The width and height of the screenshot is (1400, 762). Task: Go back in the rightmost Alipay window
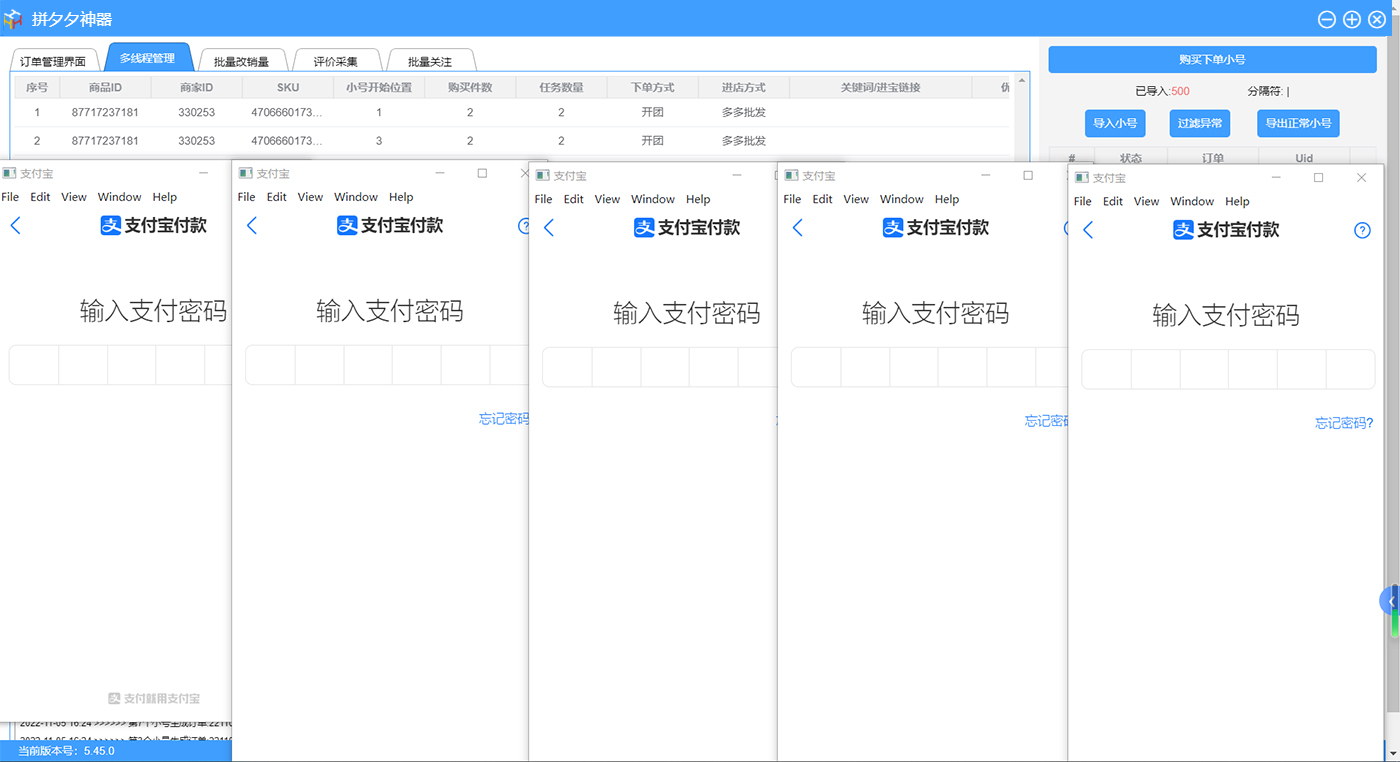[1088, 230]
